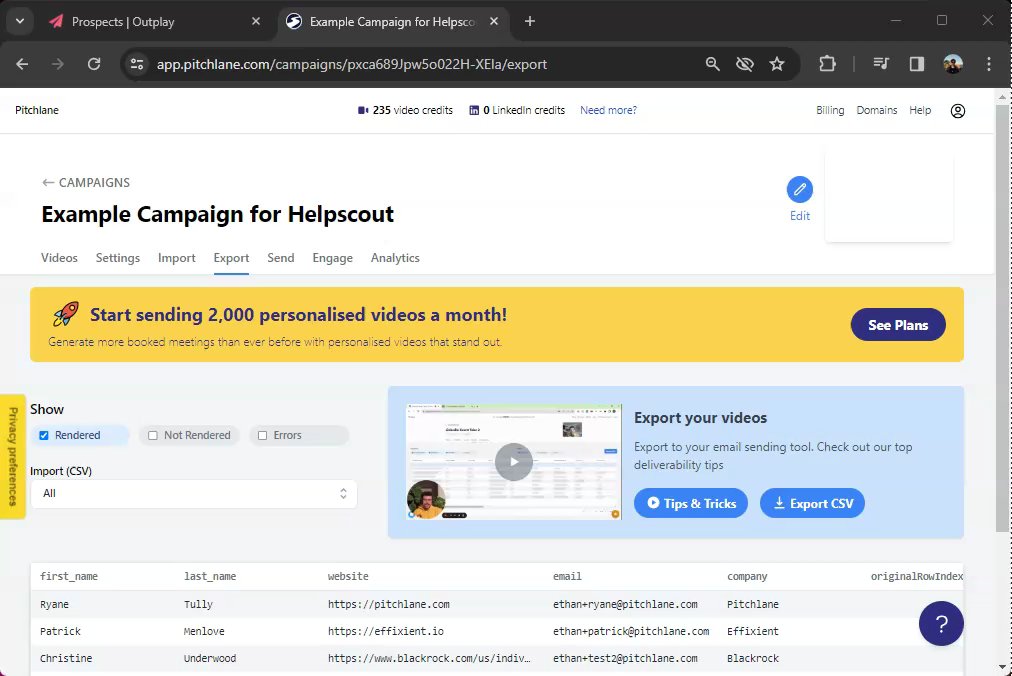
Task: Click the See Plans button
Action: click(898, 325)
